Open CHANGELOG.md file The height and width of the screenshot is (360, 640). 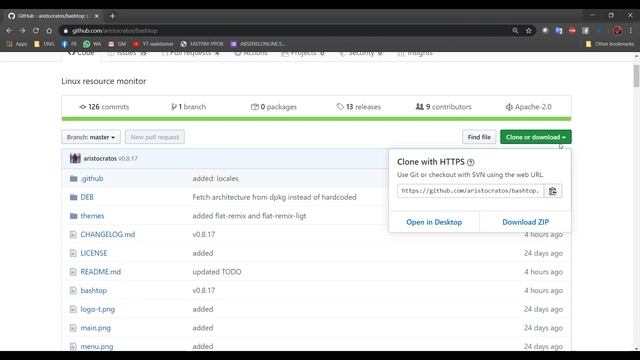(x=108, y=234)
